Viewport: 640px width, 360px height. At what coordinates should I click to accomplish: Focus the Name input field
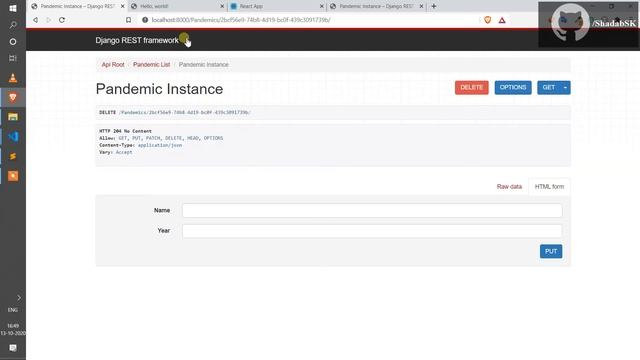[372, 210]
